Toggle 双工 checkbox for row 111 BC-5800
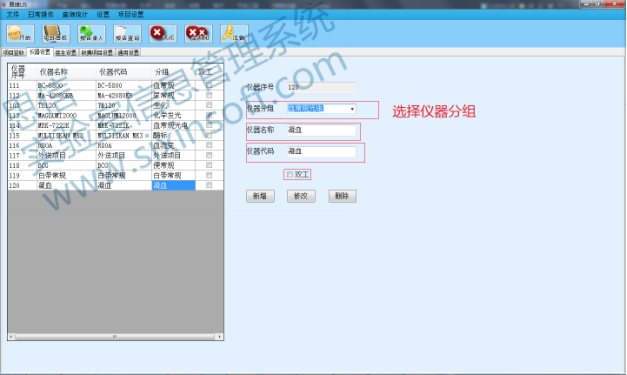Viewport: 627px width, 375px height. (x=209, y=85)
